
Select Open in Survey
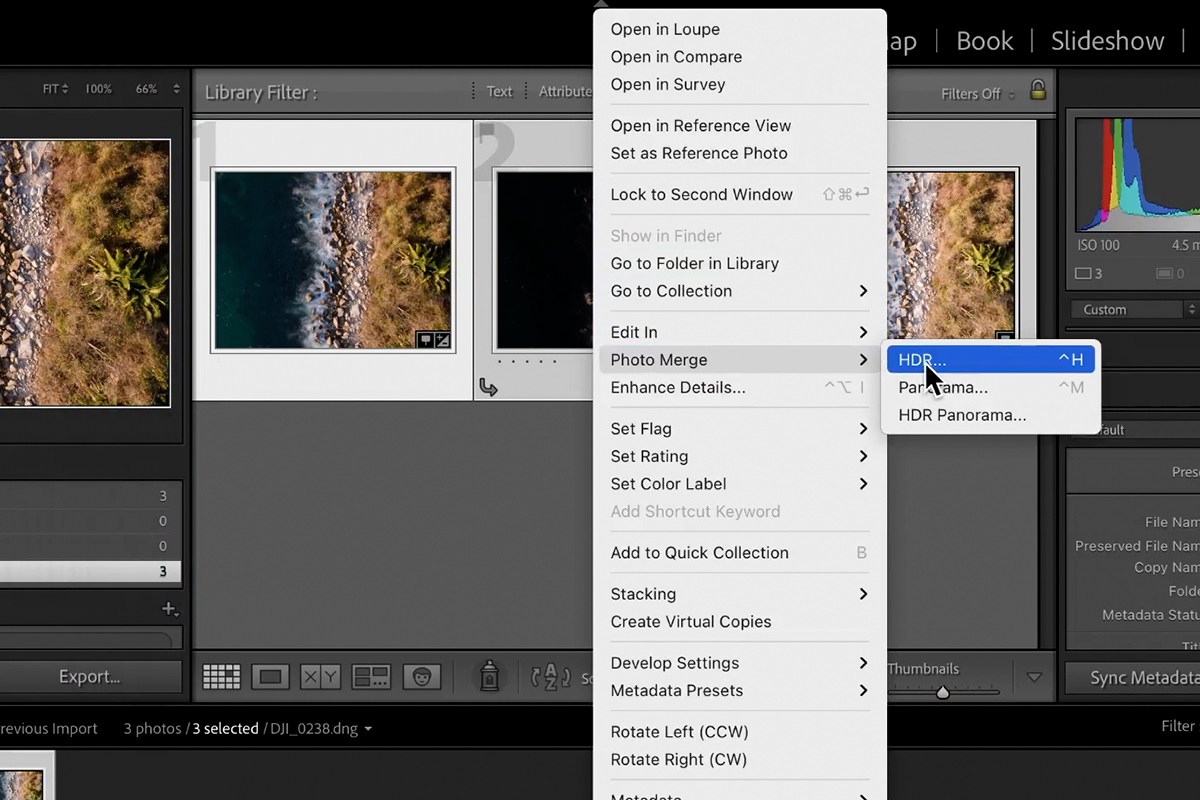[x=740, y=85]
